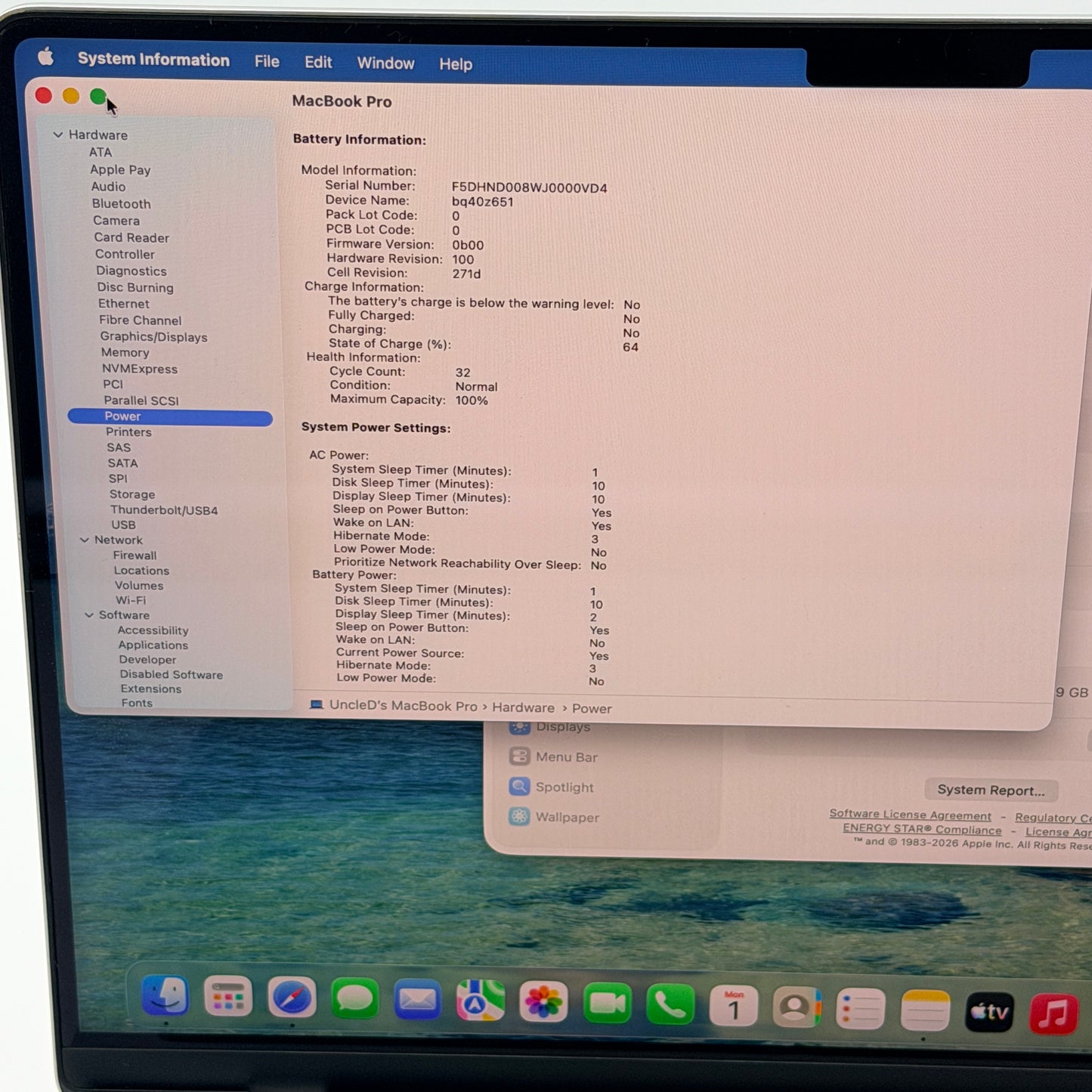Open the System Information menu
Image resolution: width=1092 pixels, height=1092 pixels.
pyautogui.click(x=153, y=60)
